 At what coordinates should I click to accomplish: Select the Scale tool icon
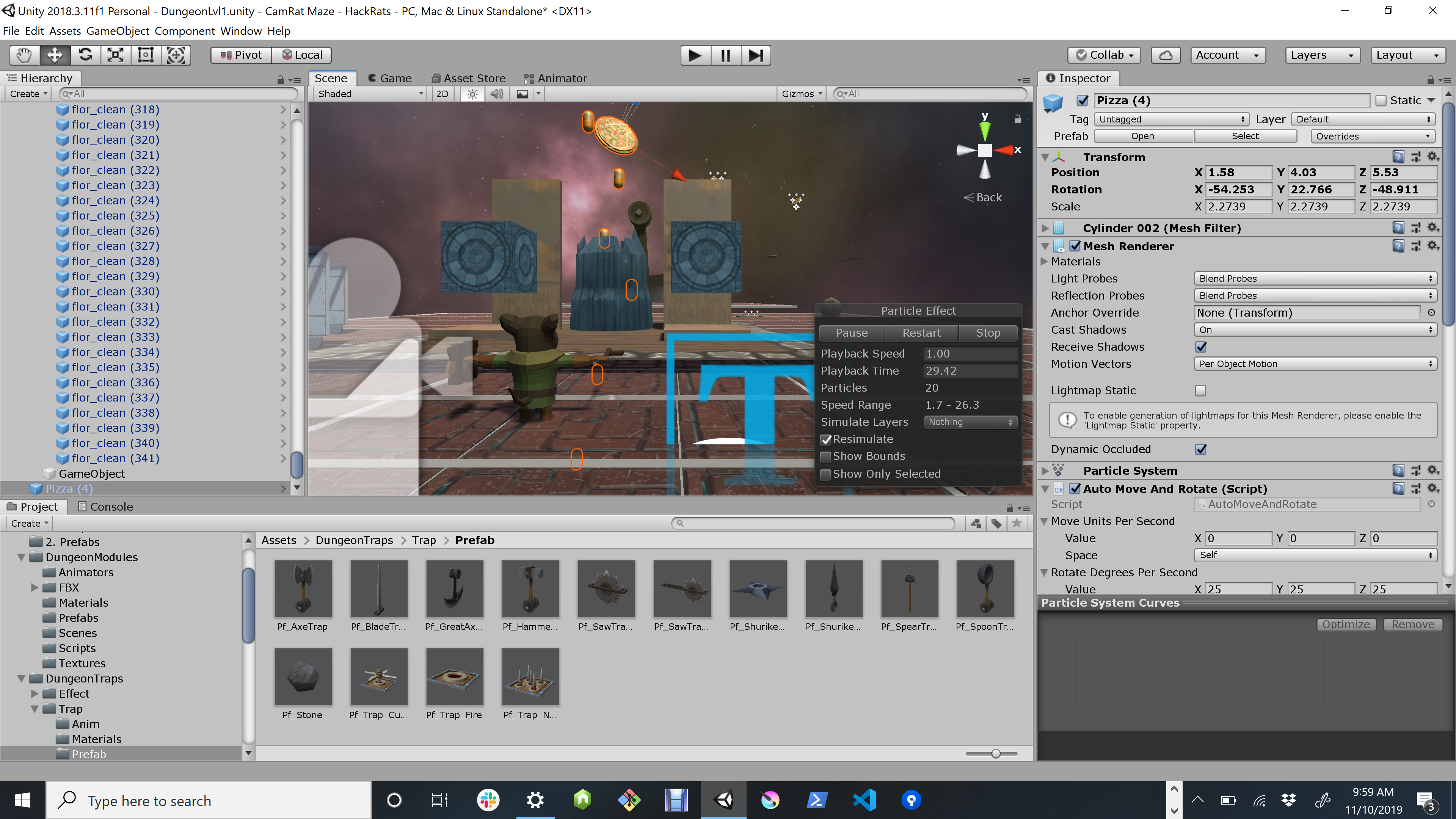pos(115,55)
